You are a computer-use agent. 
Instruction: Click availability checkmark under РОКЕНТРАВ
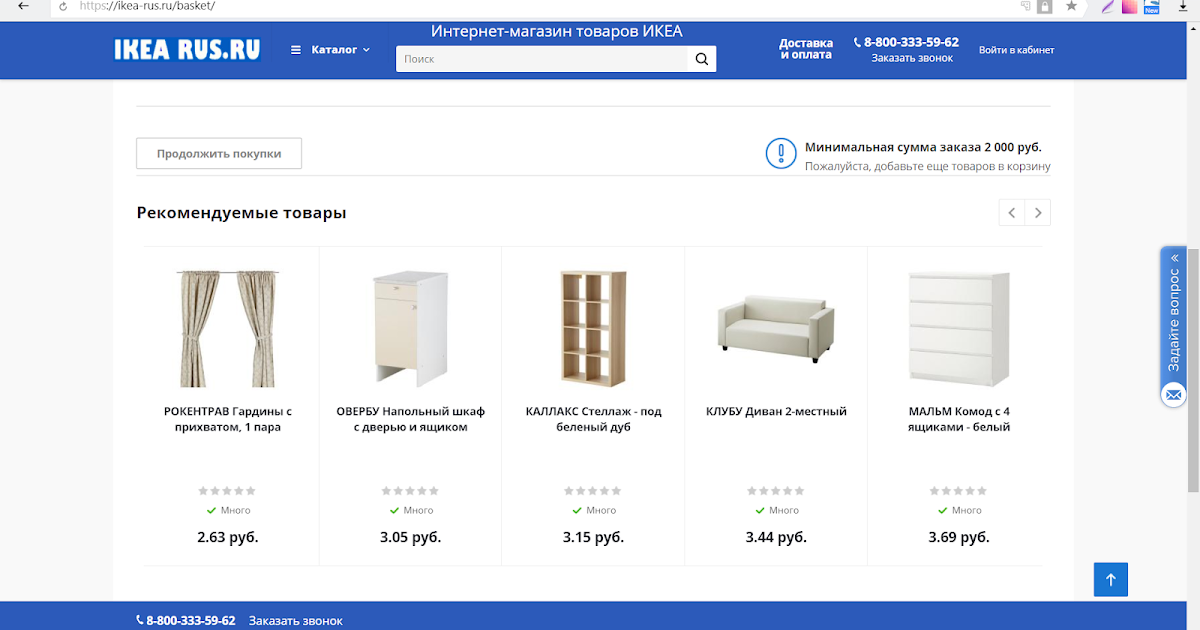tap(211, 510)
